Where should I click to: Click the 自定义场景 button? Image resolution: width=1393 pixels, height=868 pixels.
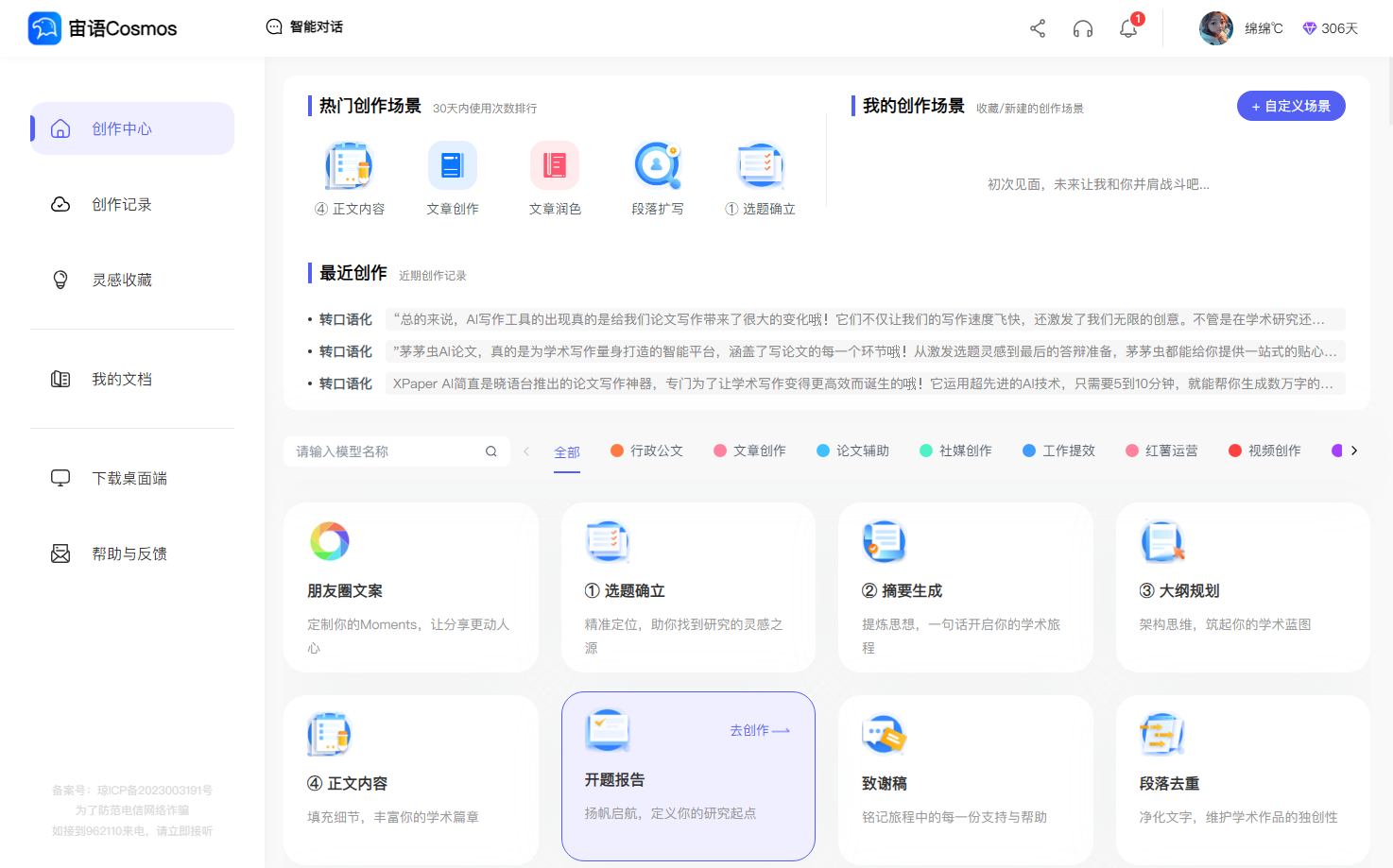[1291, 106]
